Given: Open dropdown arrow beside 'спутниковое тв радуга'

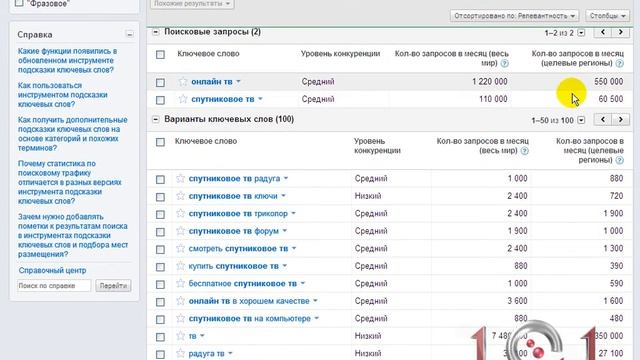Looking at the screenshot, I should tap(286, 178).
